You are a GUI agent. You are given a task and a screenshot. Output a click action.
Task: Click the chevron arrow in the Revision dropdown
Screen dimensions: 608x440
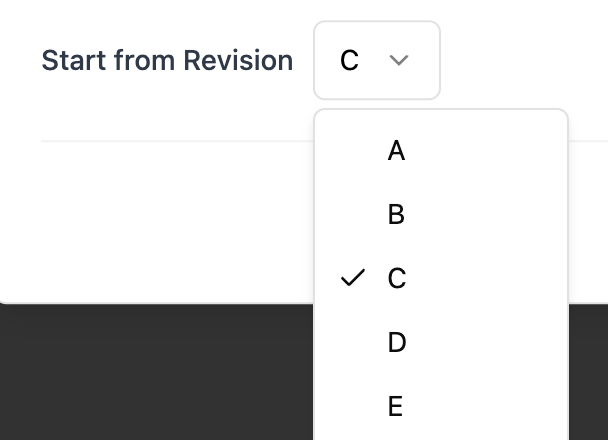click(399, 61)
